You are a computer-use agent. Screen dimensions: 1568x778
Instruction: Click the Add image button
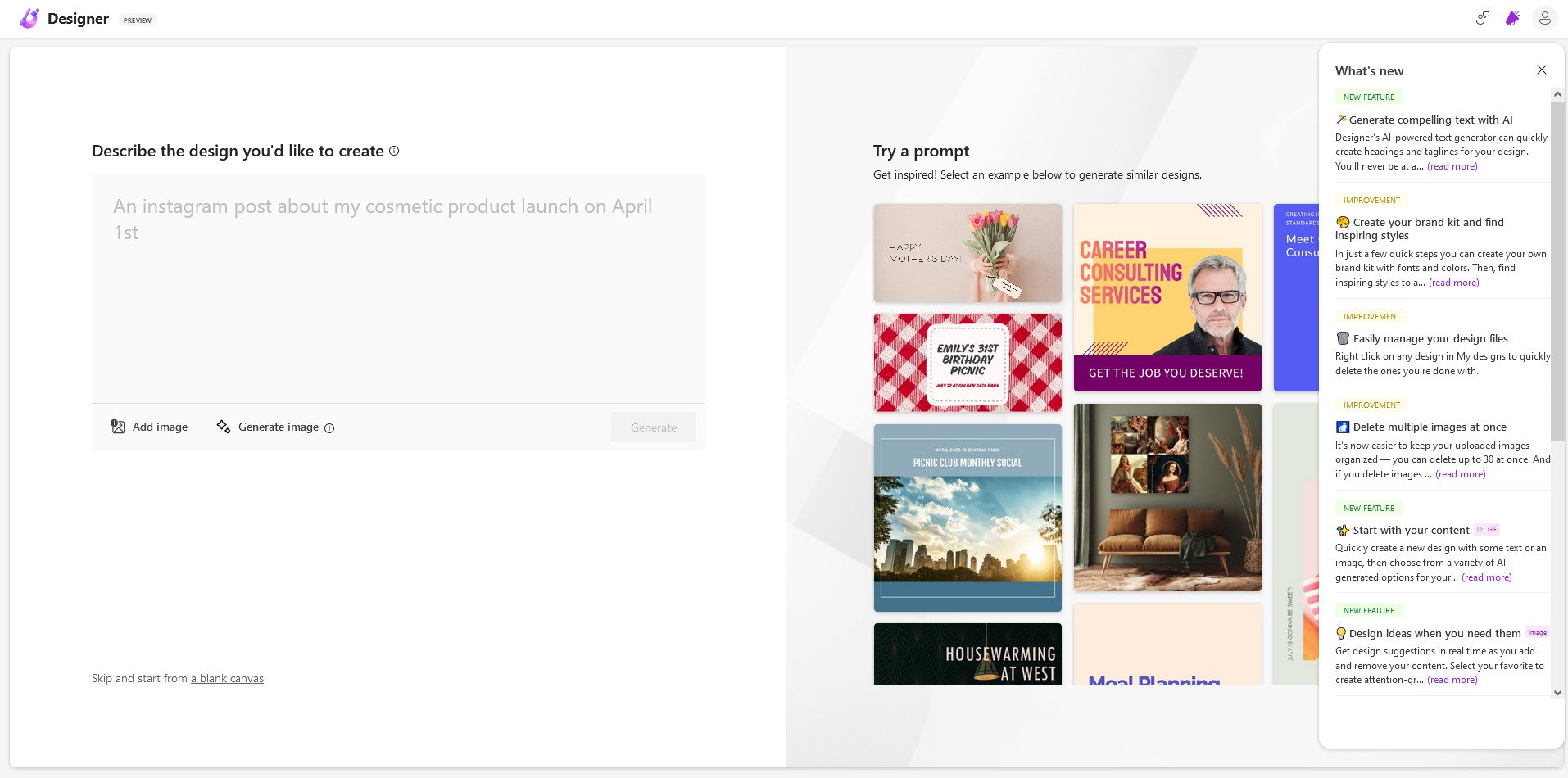149,427
